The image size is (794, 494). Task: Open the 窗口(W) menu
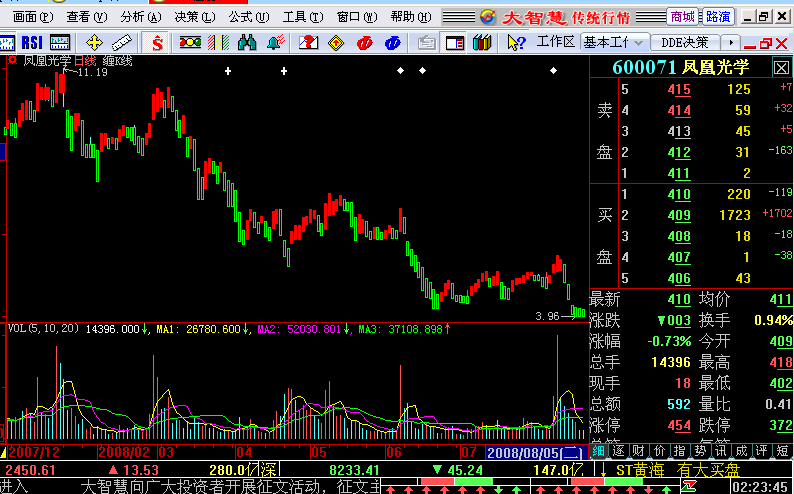pyautogui.click(x=357, y=17)
